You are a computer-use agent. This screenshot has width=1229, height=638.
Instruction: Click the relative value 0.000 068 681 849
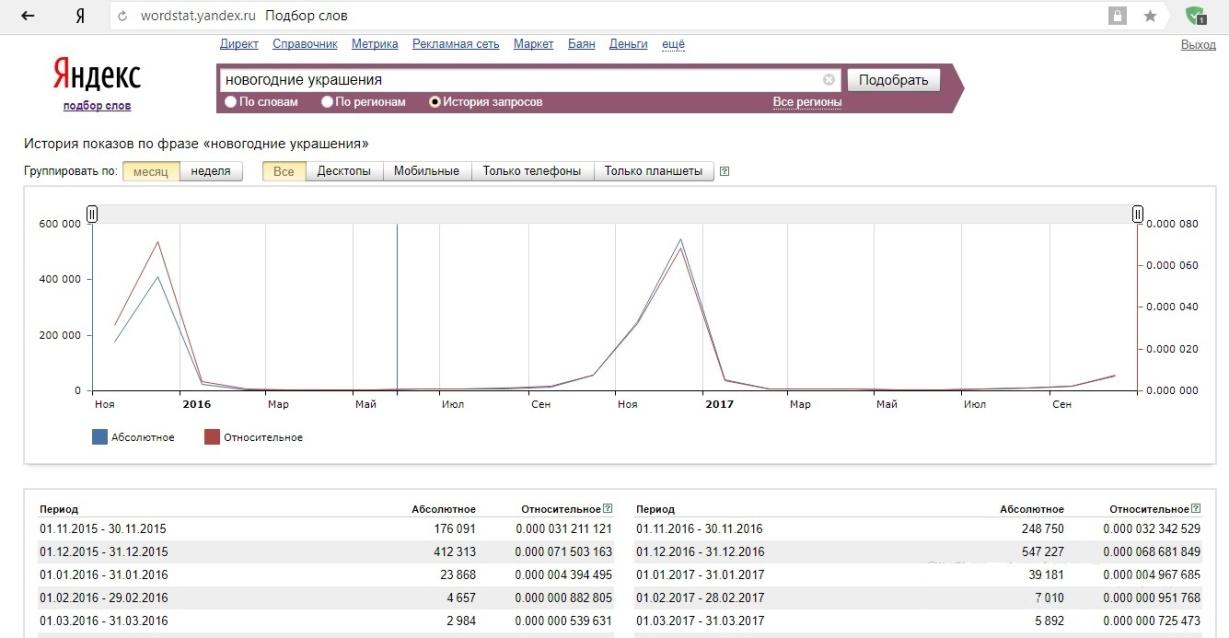coord(1152,552)
